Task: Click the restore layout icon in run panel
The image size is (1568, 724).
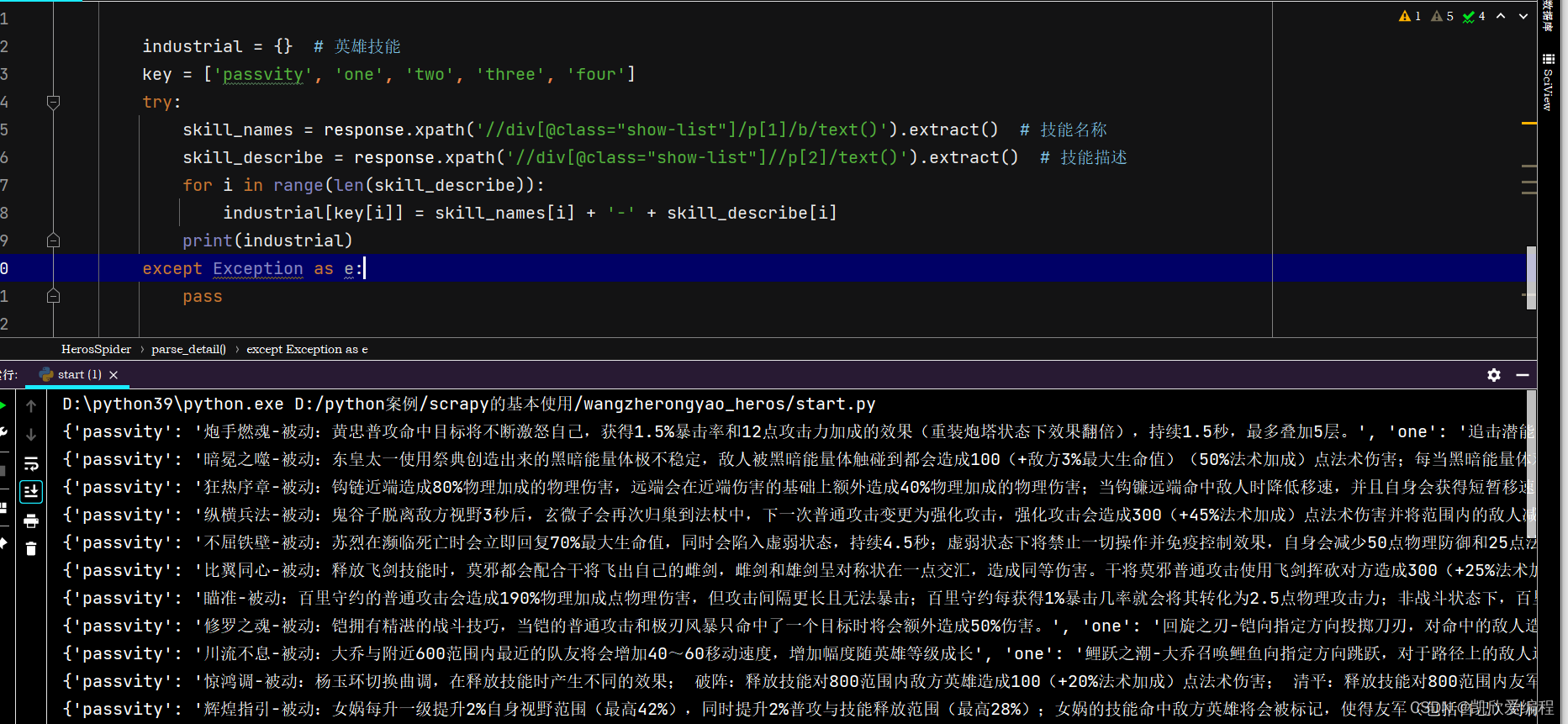Action: (x=3, y=507)
